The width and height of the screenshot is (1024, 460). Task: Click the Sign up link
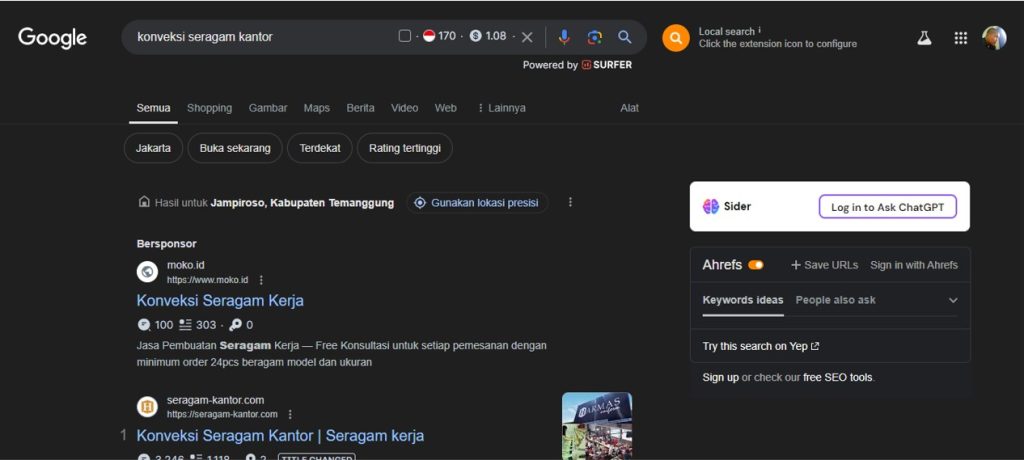[720, 377]
